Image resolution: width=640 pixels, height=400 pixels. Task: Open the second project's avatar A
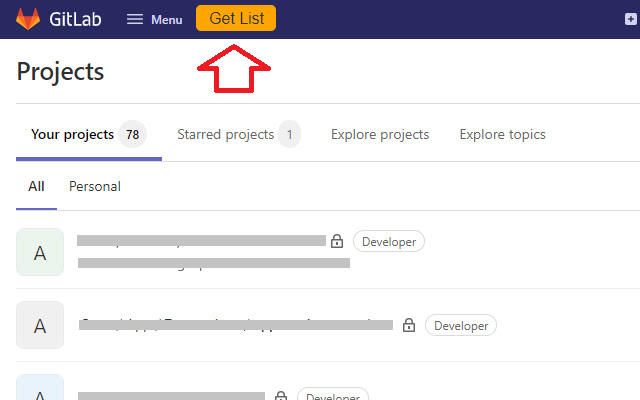tap(40, 325)
